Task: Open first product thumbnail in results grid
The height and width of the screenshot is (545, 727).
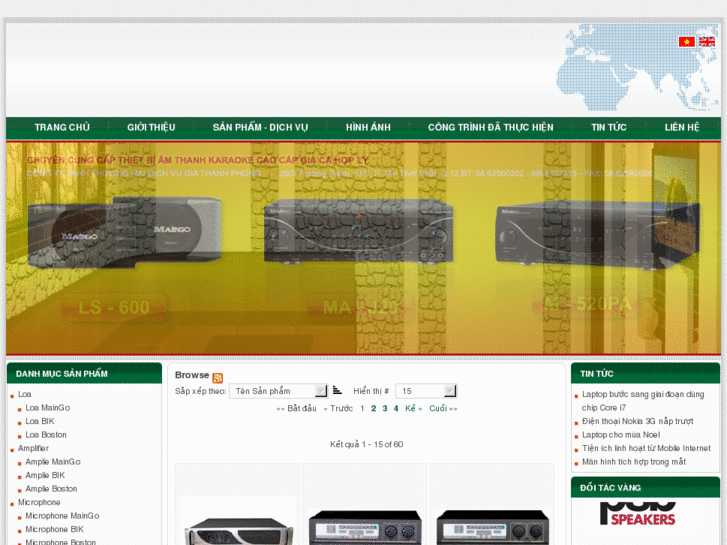Action: 237,521
